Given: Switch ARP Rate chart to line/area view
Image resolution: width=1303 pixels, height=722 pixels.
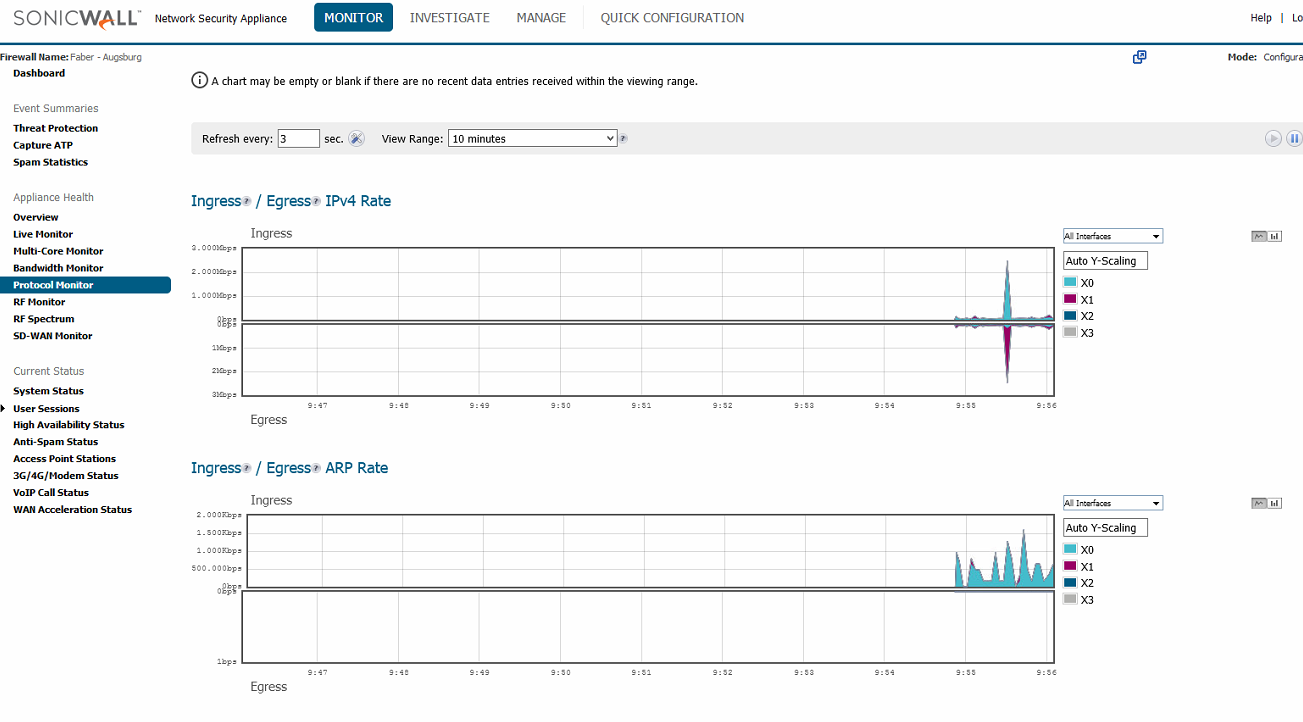Looking at the screenshot, I should (1259, 504).
